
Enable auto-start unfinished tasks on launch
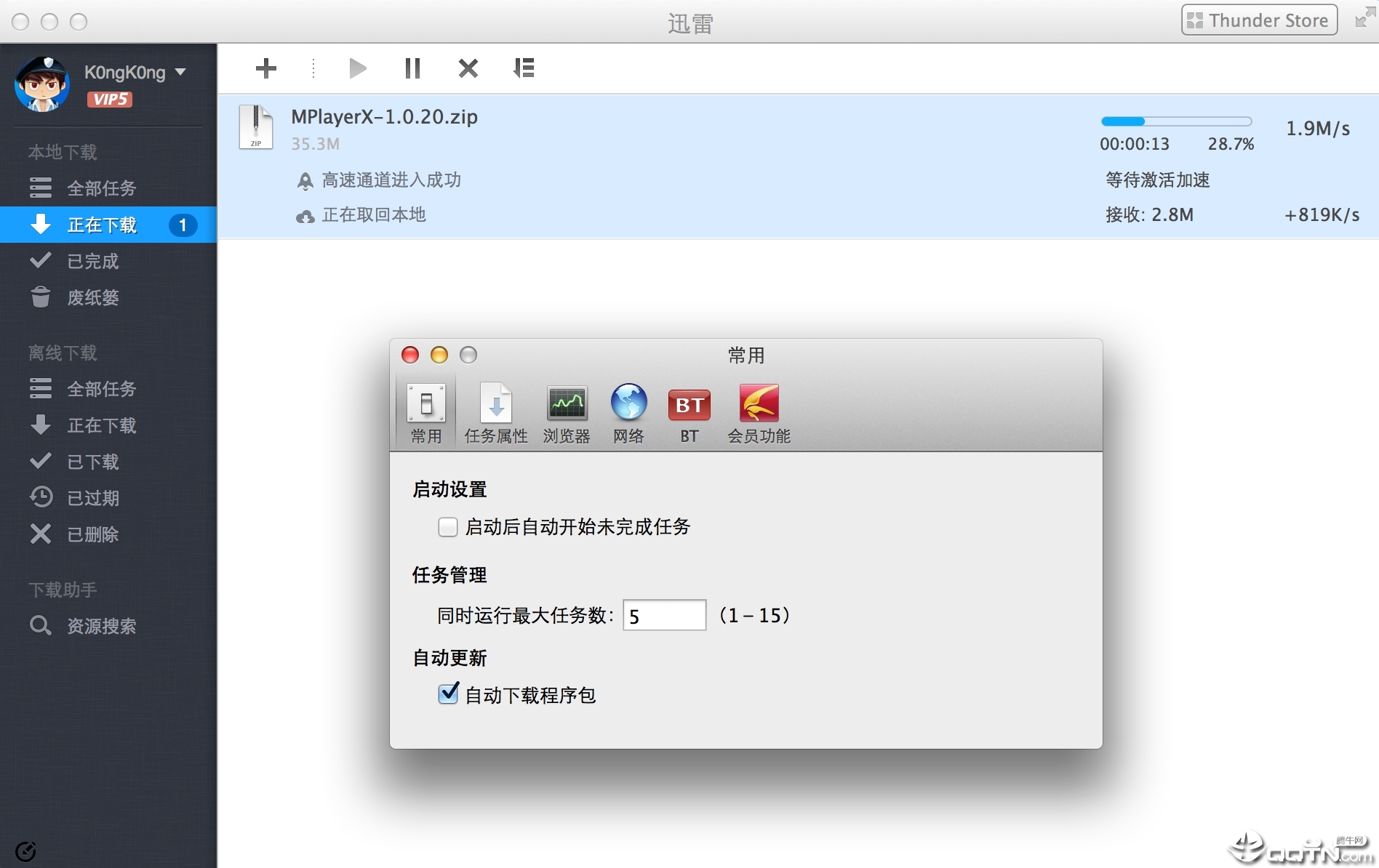pos(447,527)
